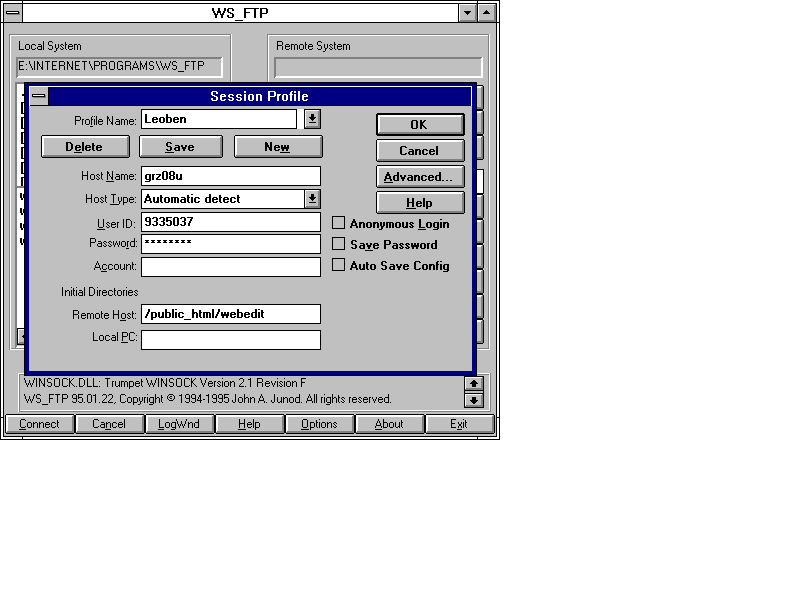Exit the WS_FTP application
Viewport: 800px width, 600px height.
pyautogui.click(x=459, y=424)
